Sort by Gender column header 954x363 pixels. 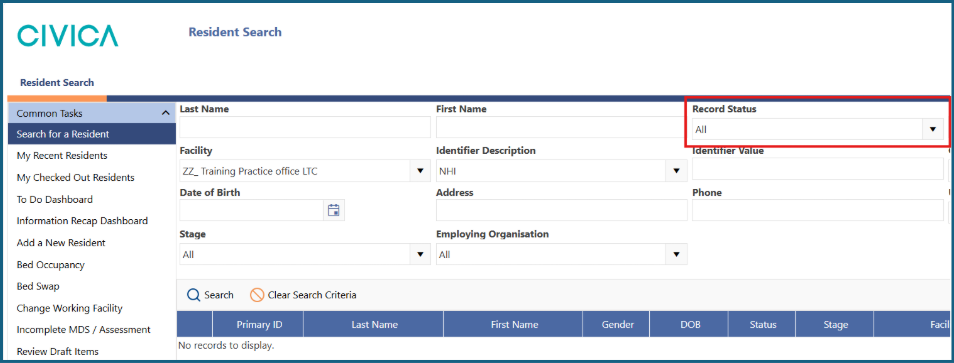tap(616, 325)
